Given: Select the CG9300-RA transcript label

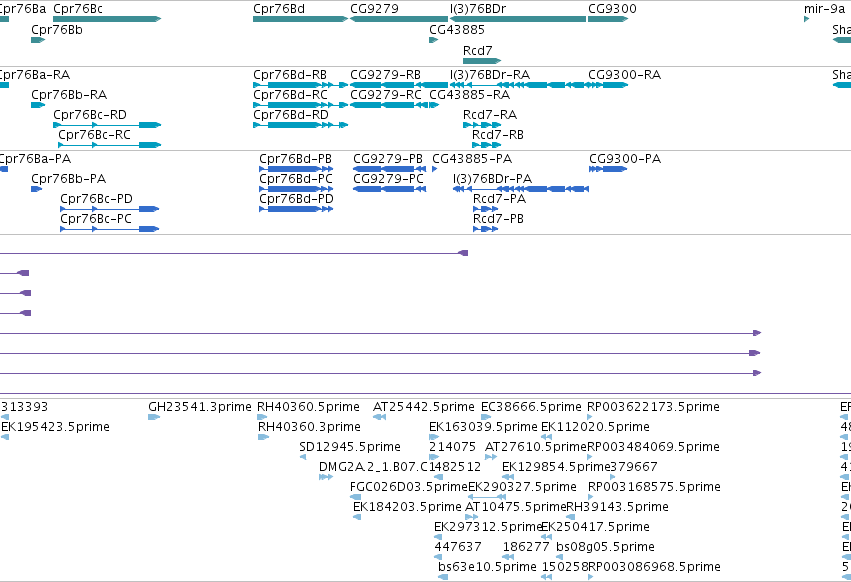Looking at the screenshot, I should (x=625, y=75).
